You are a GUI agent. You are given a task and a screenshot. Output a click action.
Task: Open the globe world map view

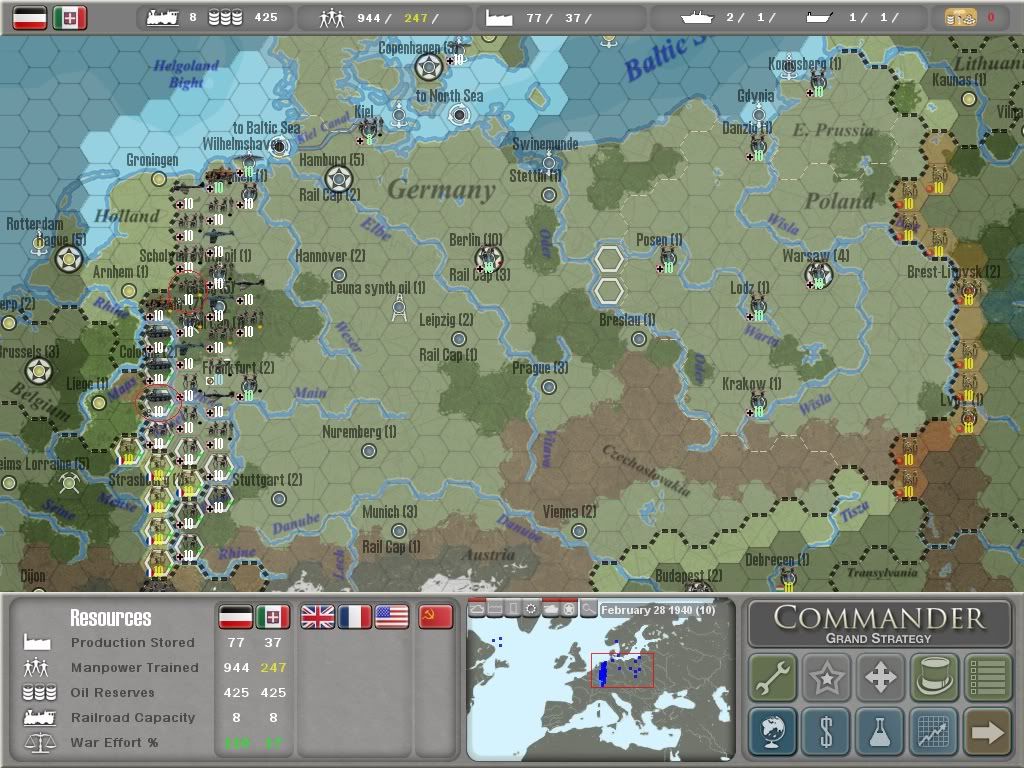pos(773,731)
